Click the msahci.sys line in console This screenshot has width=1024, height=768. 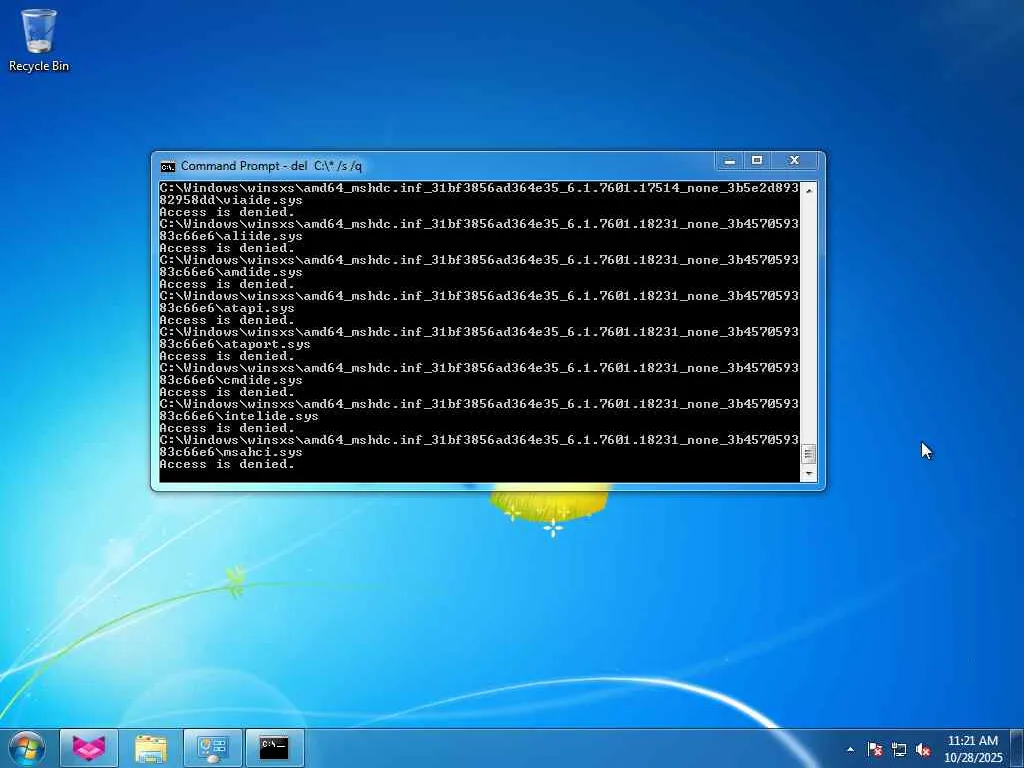pyautogui.click(x=231, y=451)
